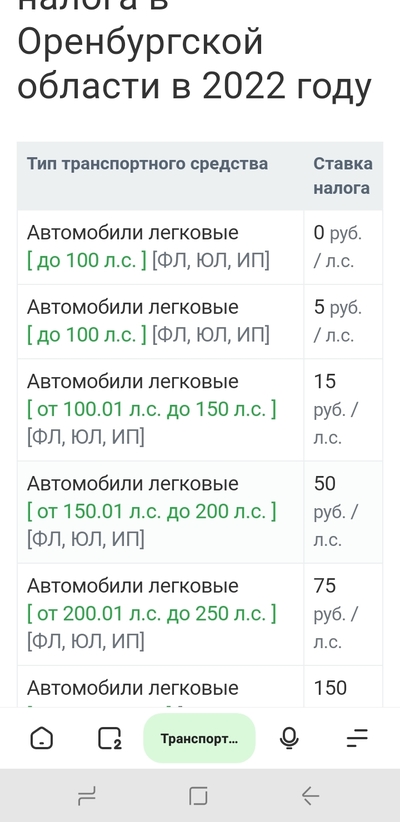Tap Android back navigation arrow
Screen dimensions: 400x822
(x=310, y=796)
